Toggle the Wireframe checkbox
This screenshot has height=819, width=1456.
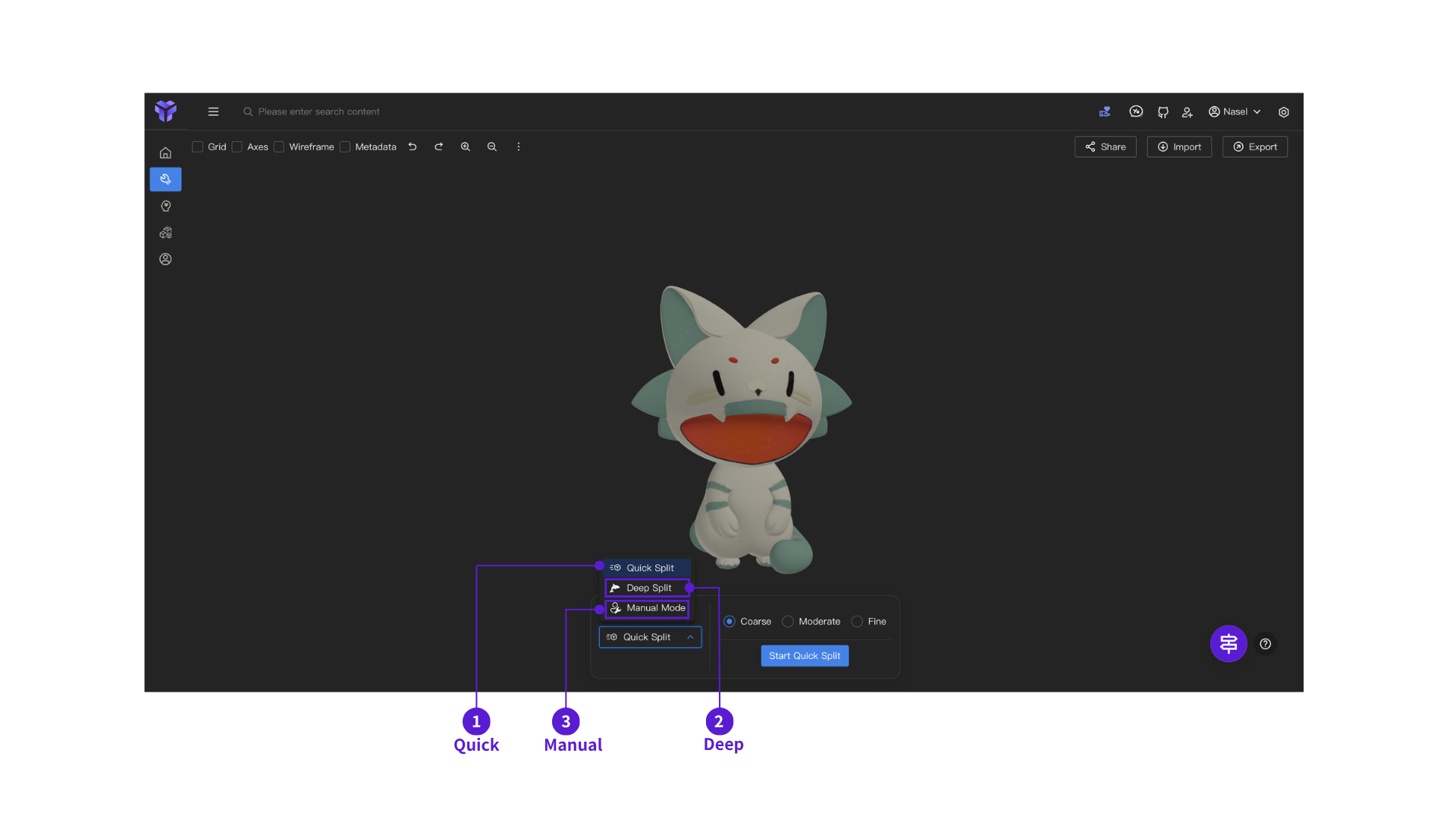pyautogui.click(x=279, y=147)
